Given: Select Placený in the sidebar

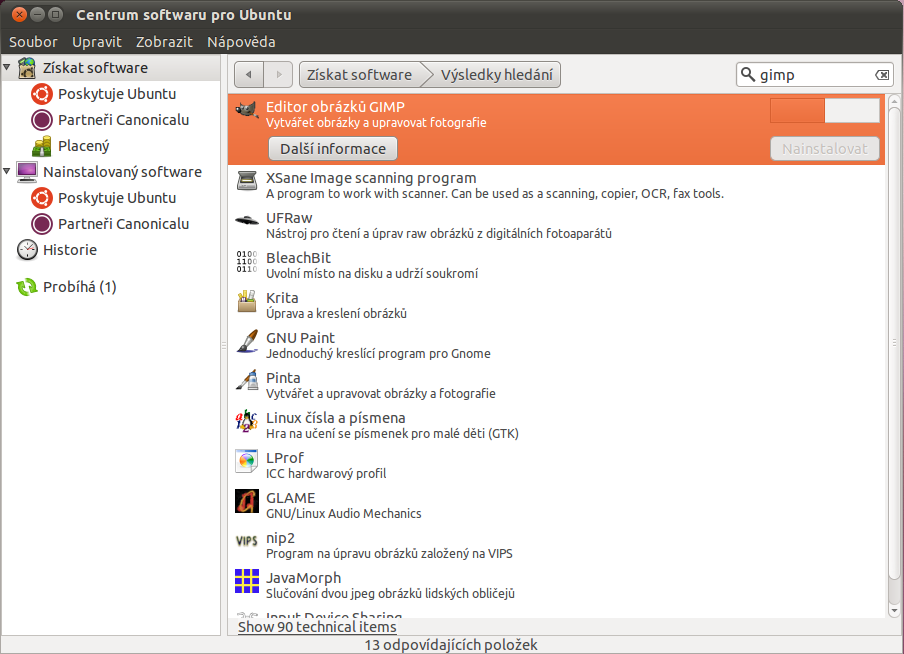Looking at the screenshot, I should 84,146.
